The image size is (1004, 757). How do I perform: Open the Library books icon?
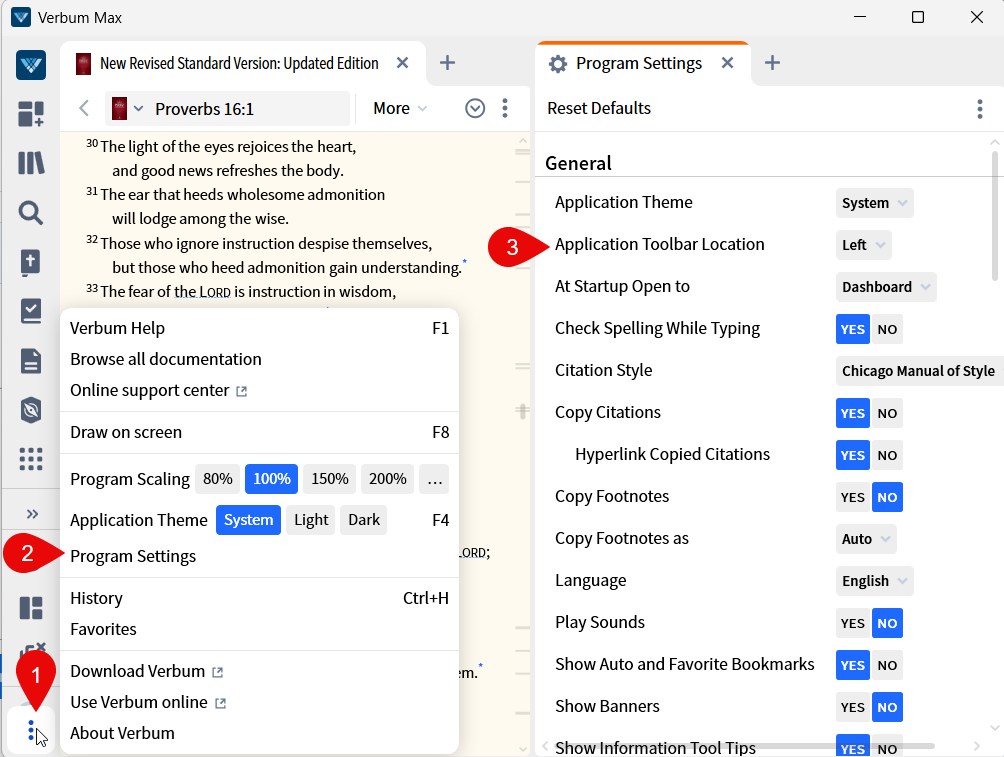(31, 163)
